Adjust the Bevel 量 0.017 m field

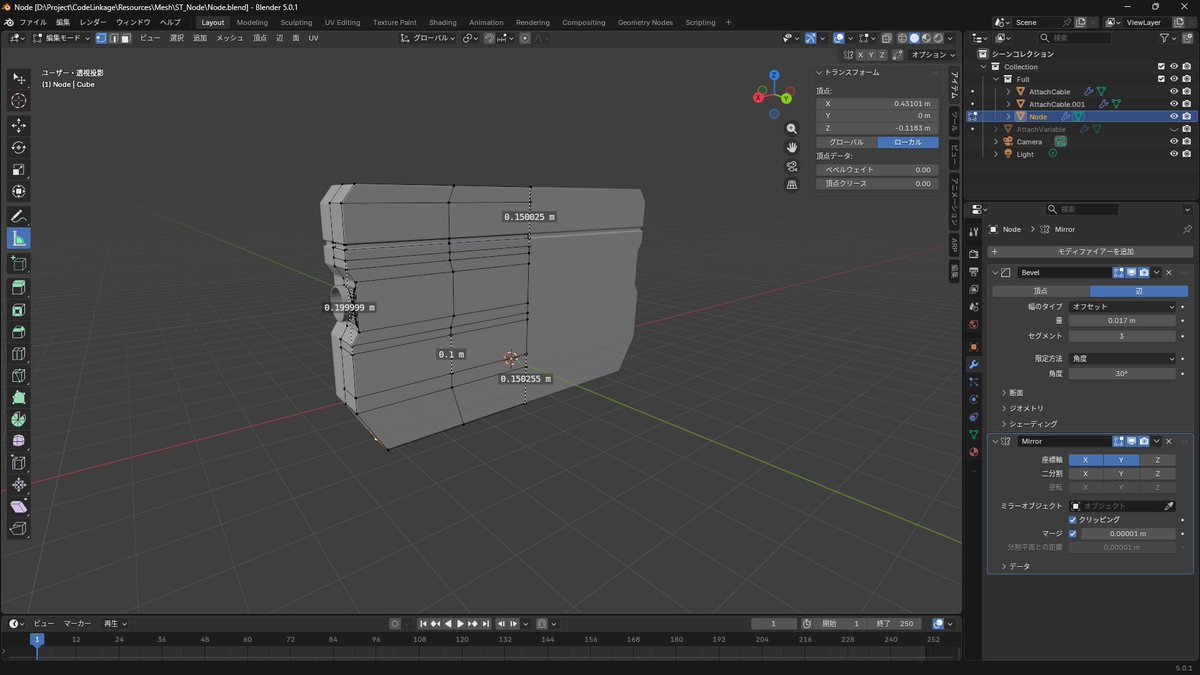1122,321
